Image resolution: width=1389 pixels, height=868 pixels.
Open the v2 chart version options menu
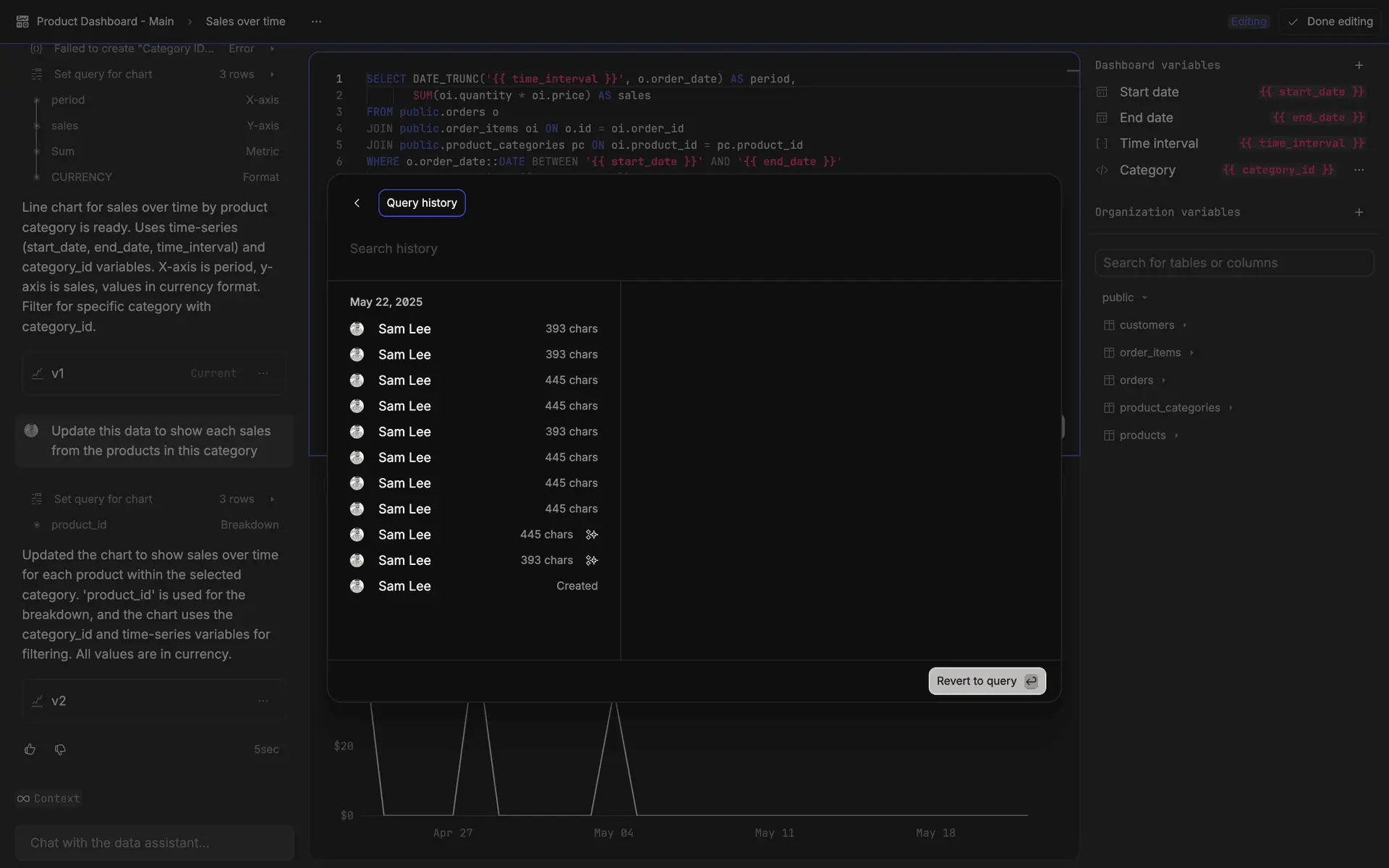pos(263,700)
